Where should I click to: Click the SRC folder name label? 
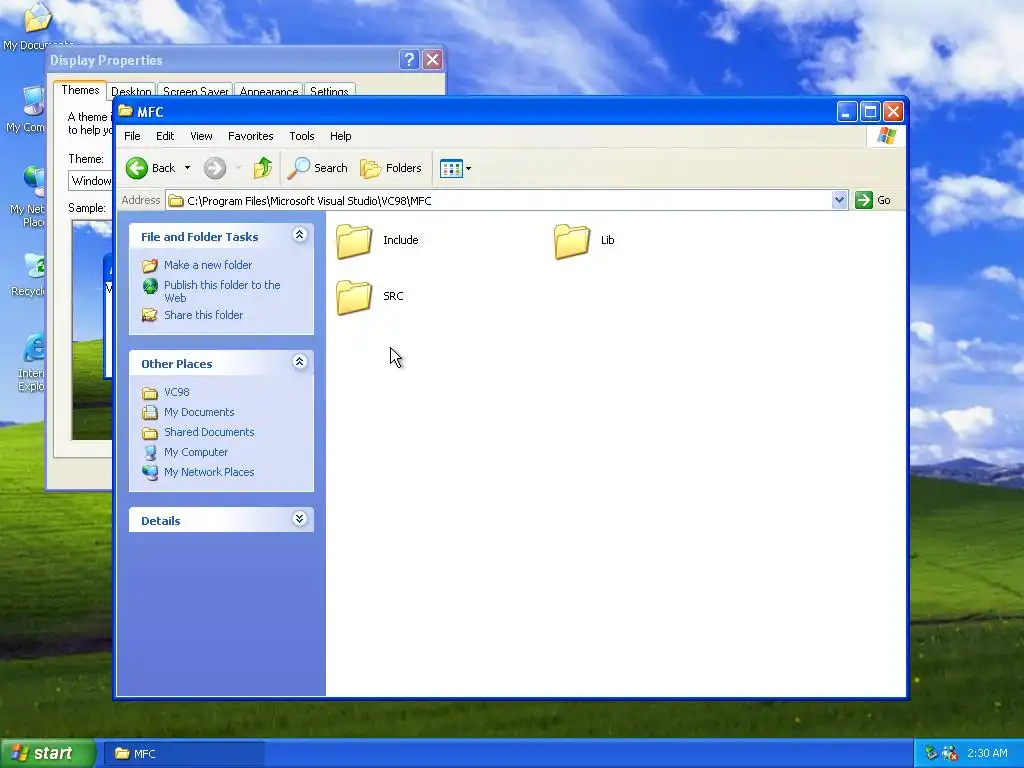point(393,296)
